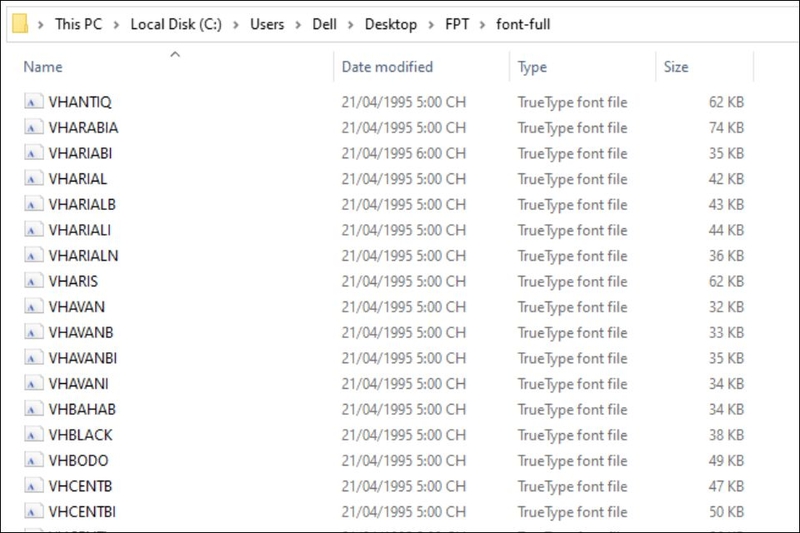Sort files by Date modified column
Viewport: 800px width, 533px height.
pos(387,67)
